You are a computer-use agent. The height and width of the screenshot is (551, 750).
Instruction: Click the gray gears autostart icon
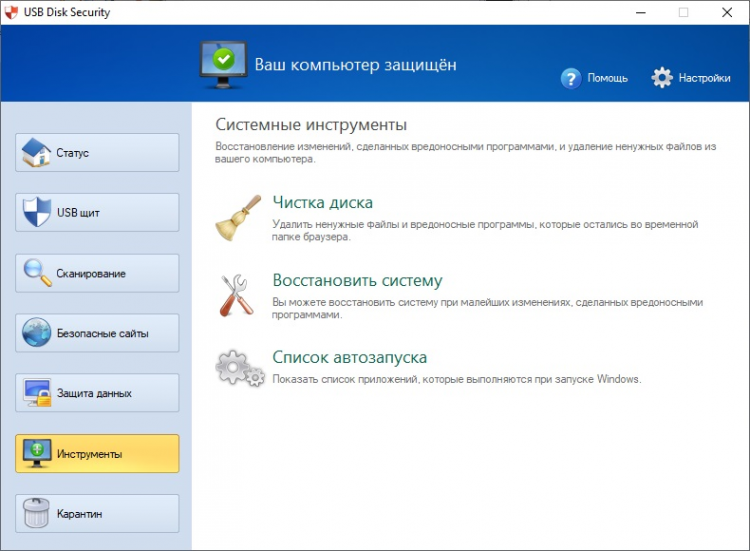240,368
